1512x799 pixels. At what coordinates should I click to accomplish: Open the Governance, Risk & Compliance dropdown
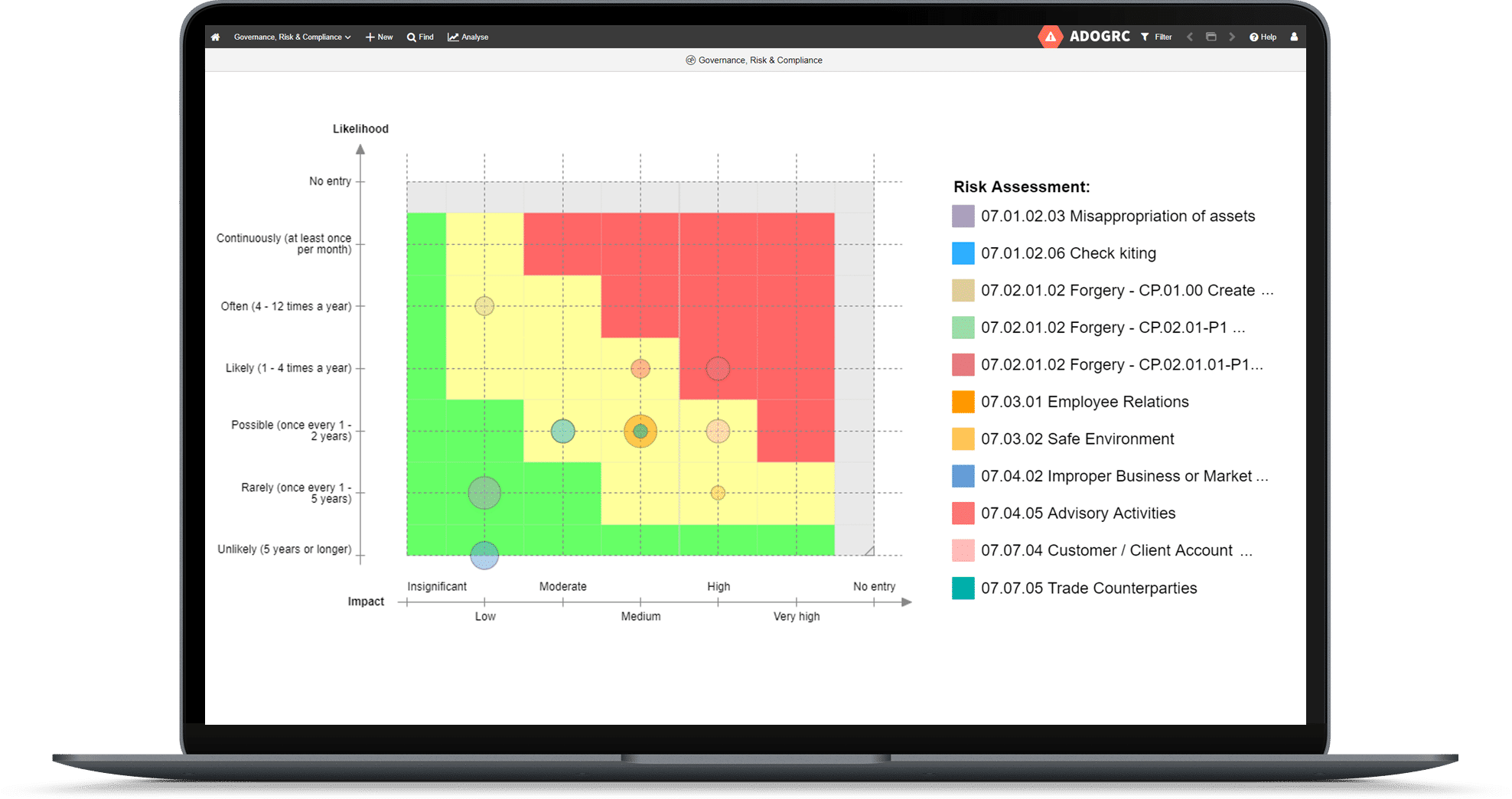click(x=291, y=37)
